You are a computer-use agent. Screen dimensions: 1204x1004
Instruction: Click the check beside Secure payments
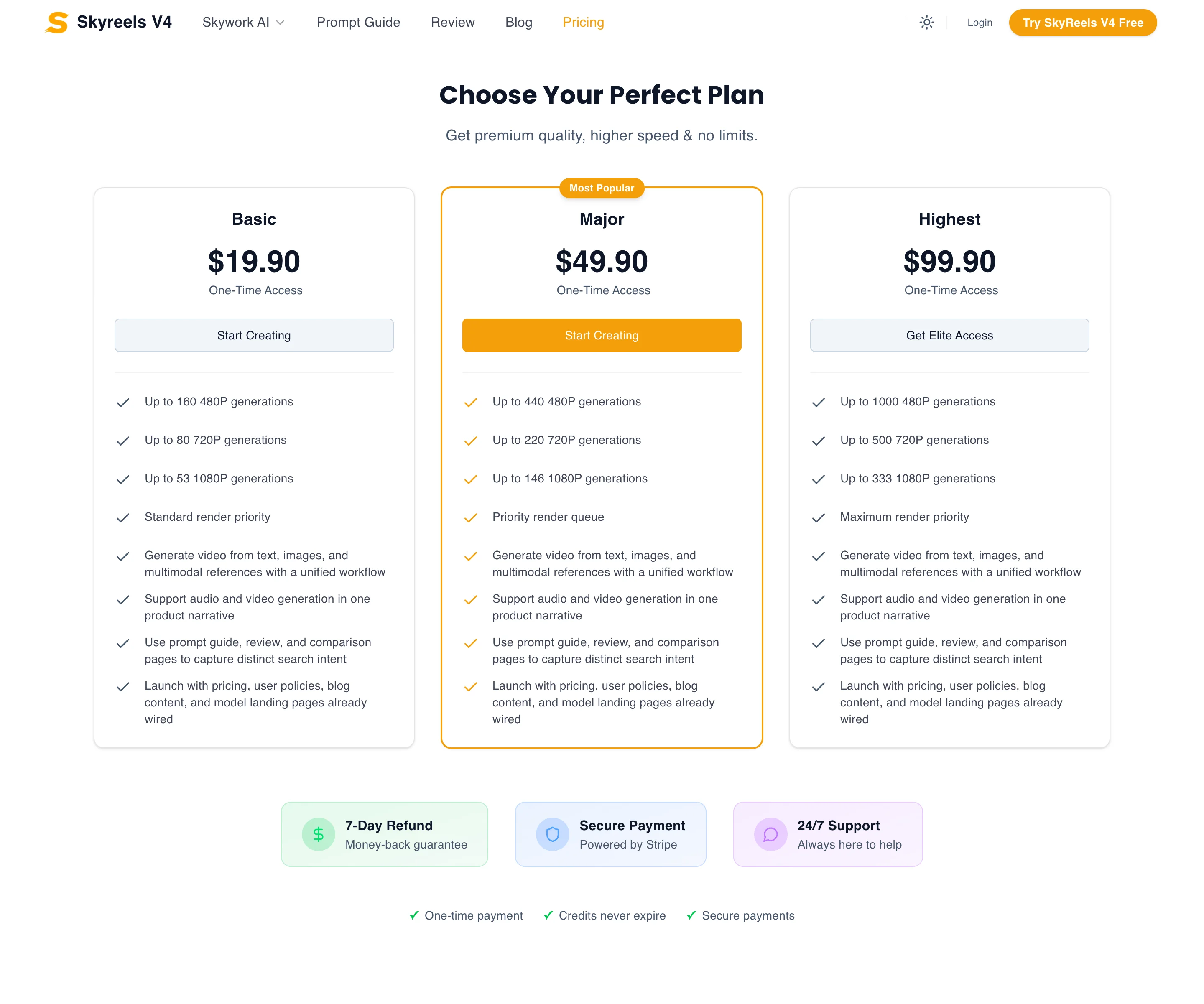tap(691, 915)
